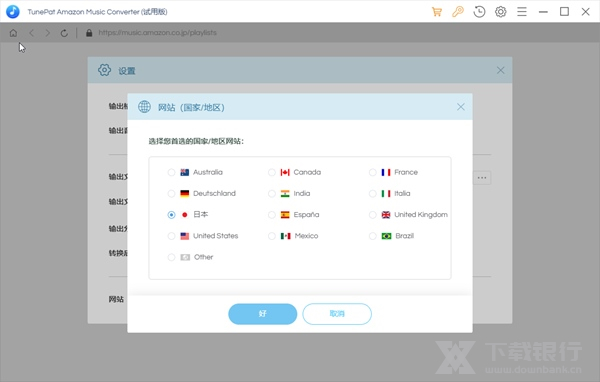Open the conversion history clock icon

[x=479, y=12]
